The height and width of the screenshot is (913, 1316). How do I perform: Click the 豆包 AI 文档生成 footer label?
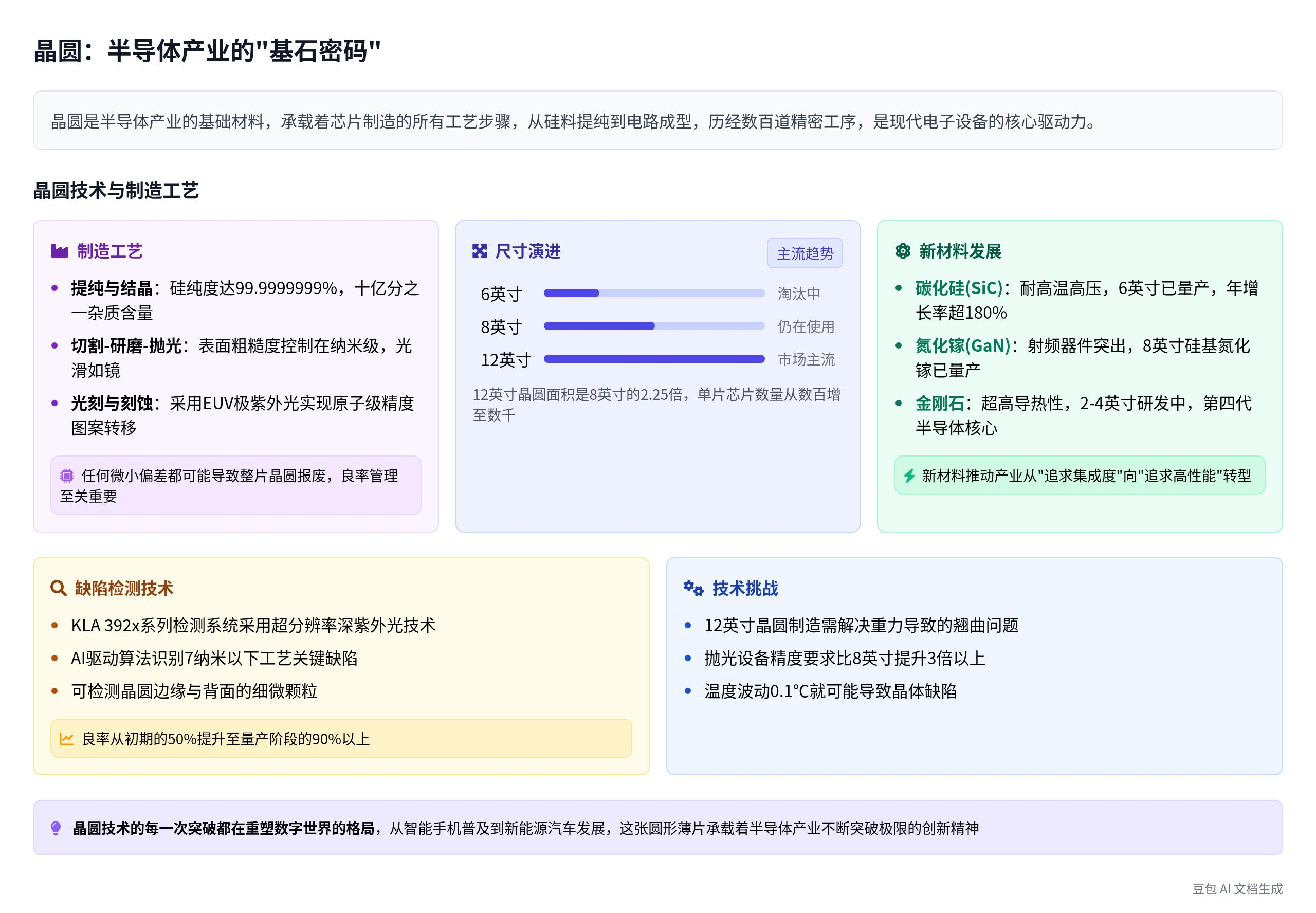point(1237,888)
